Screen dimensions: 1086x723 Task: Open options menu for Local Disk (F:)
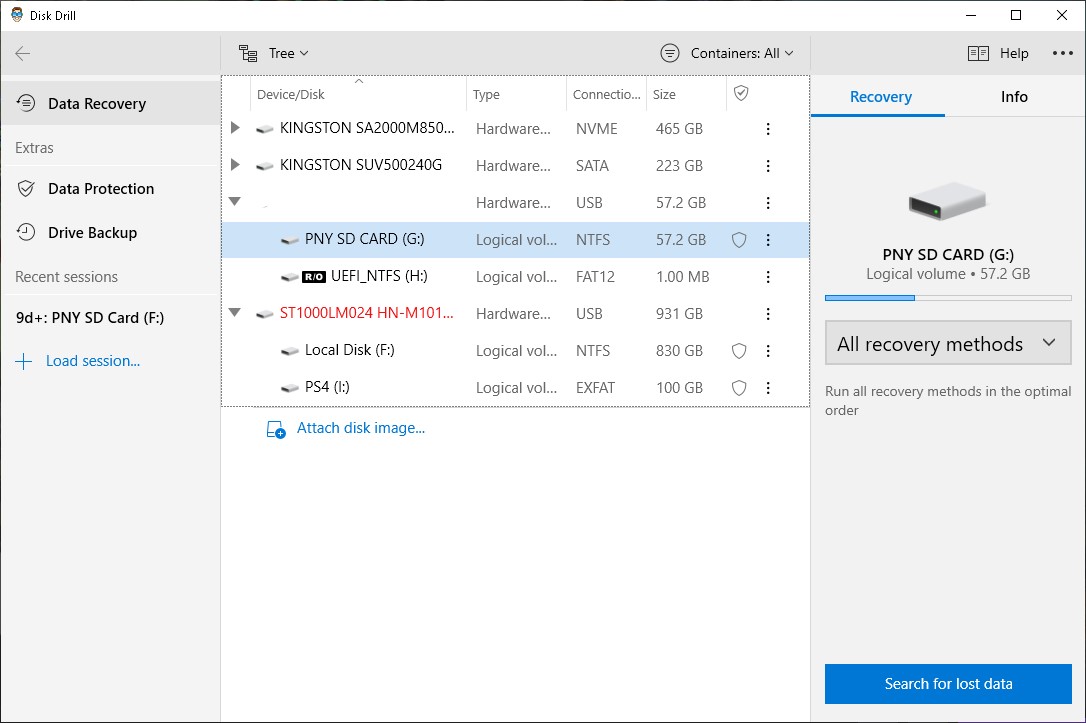(768, 351)
